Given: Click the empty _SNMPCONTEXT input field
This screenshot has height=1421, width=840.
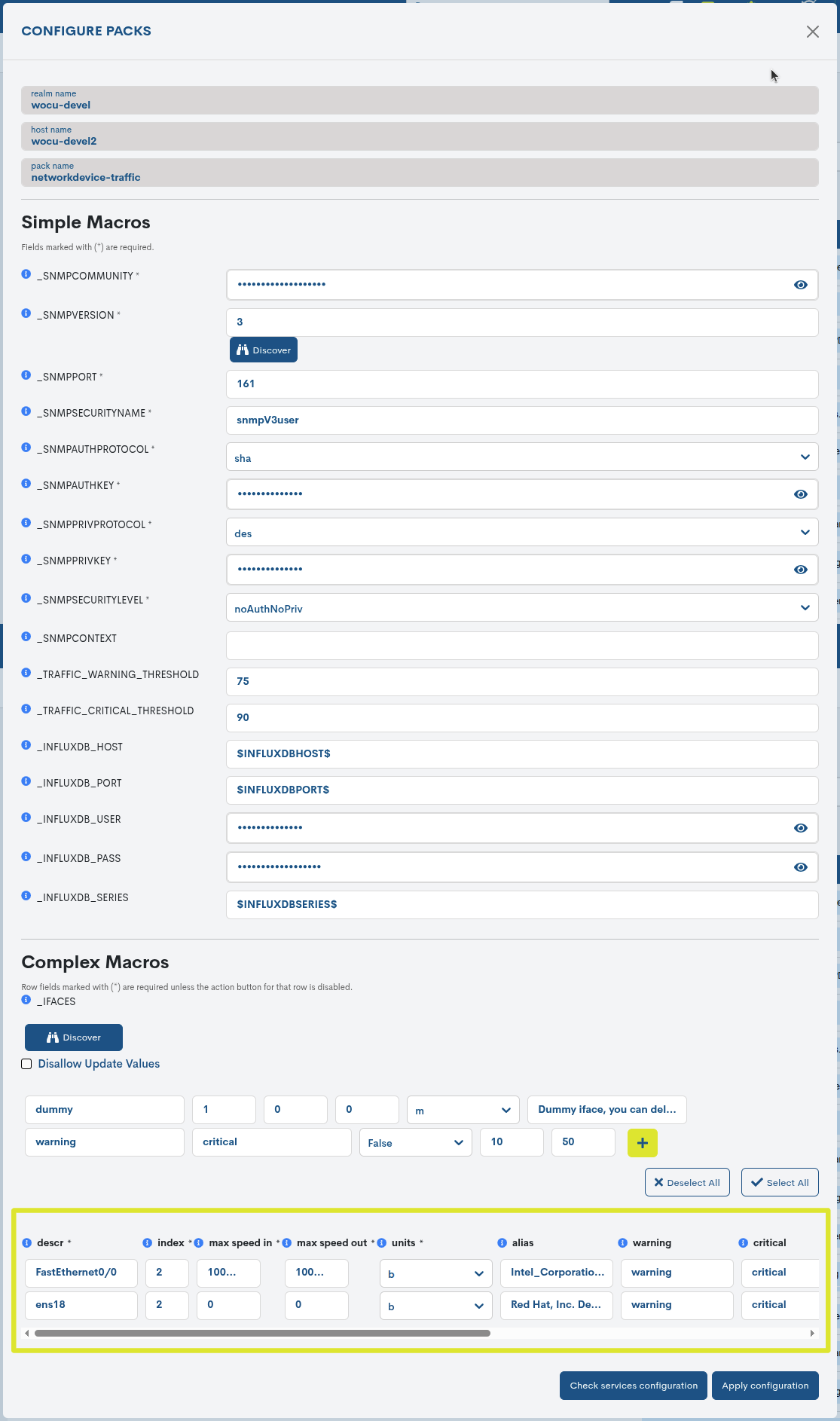Looking at the screenshot, I should pos(522,646).
